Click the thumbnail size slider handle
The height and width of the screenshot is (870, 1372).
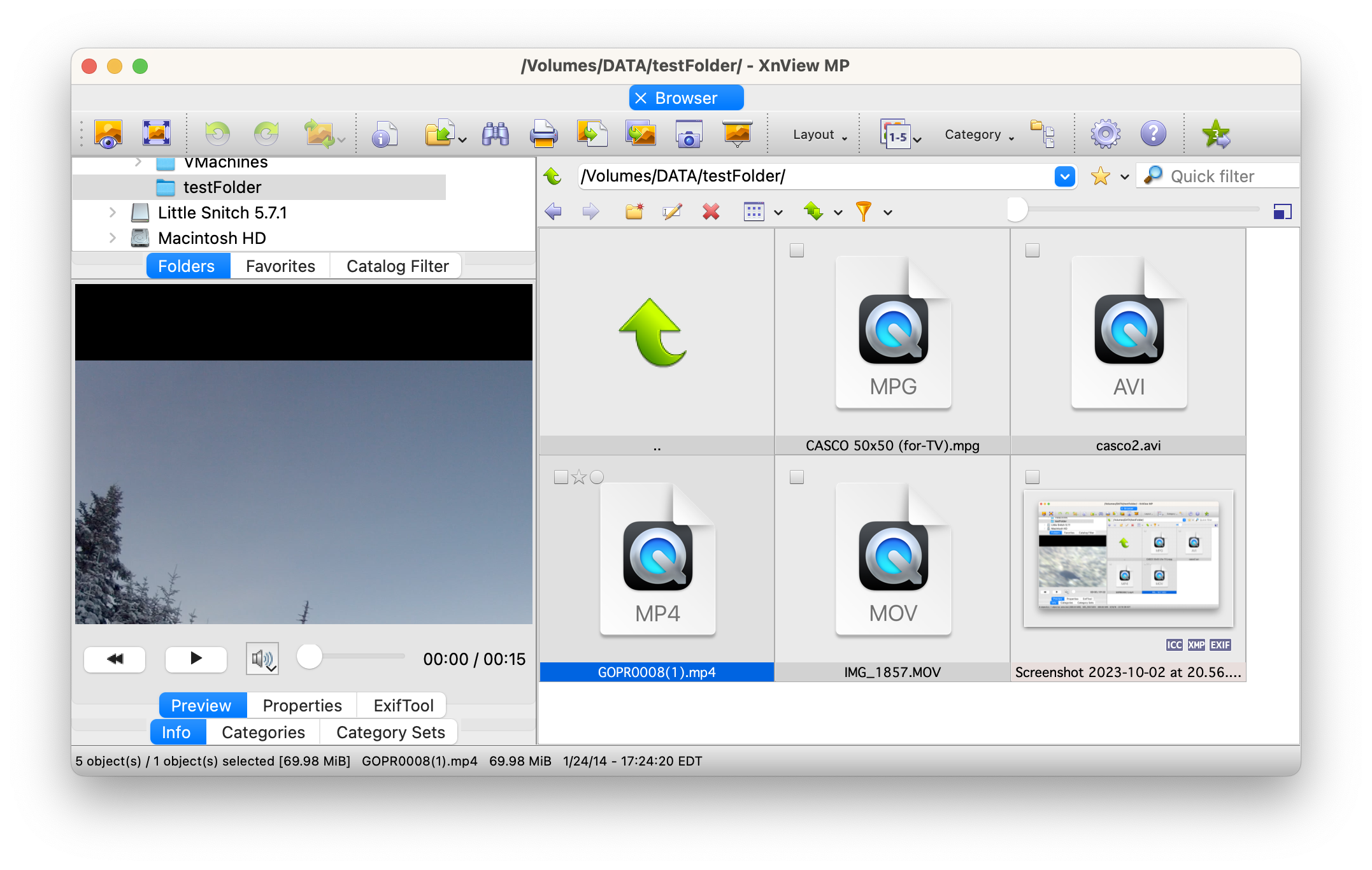click(1017, 209)
